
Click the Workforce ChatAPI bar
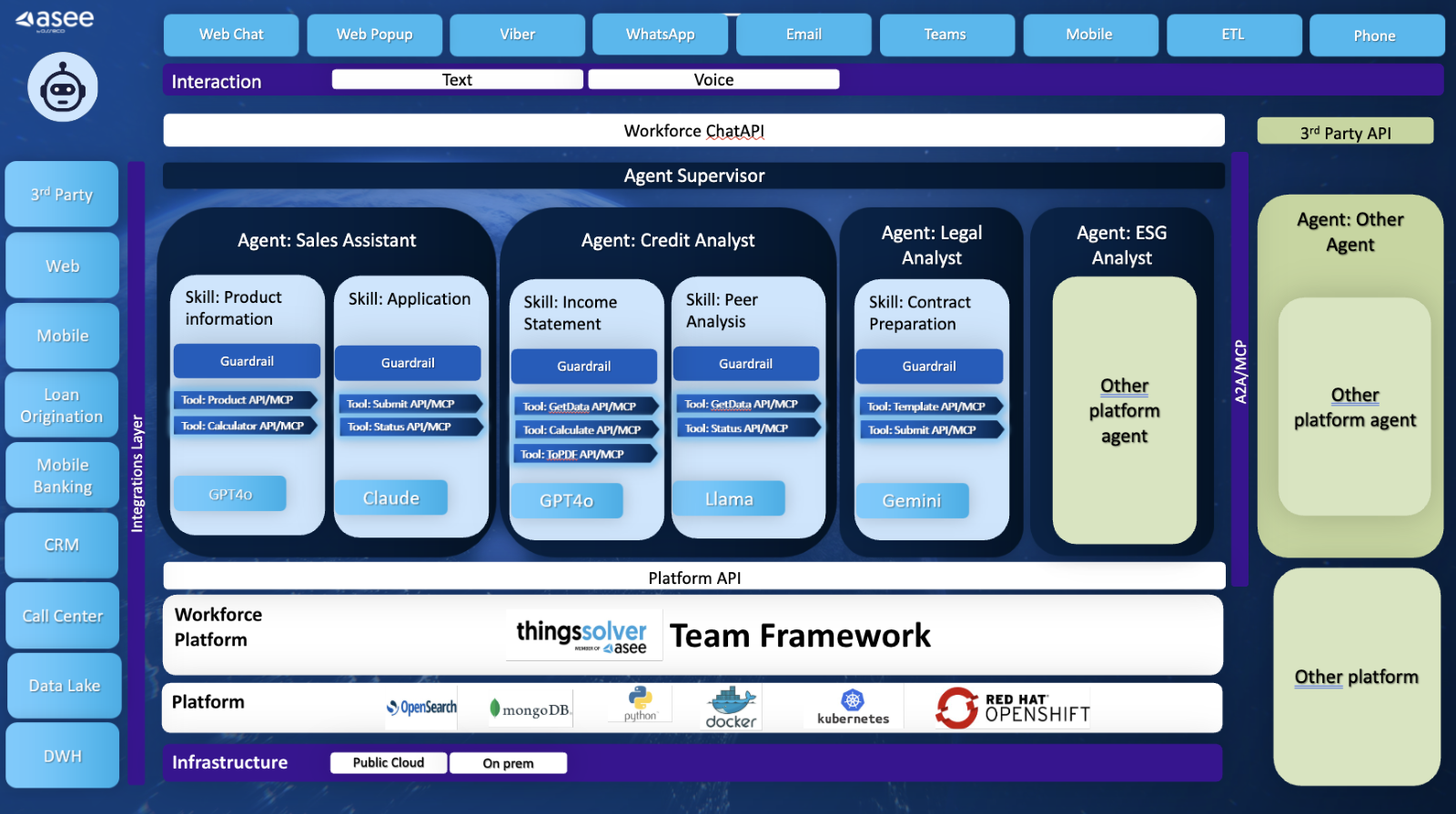click(693, 130)
